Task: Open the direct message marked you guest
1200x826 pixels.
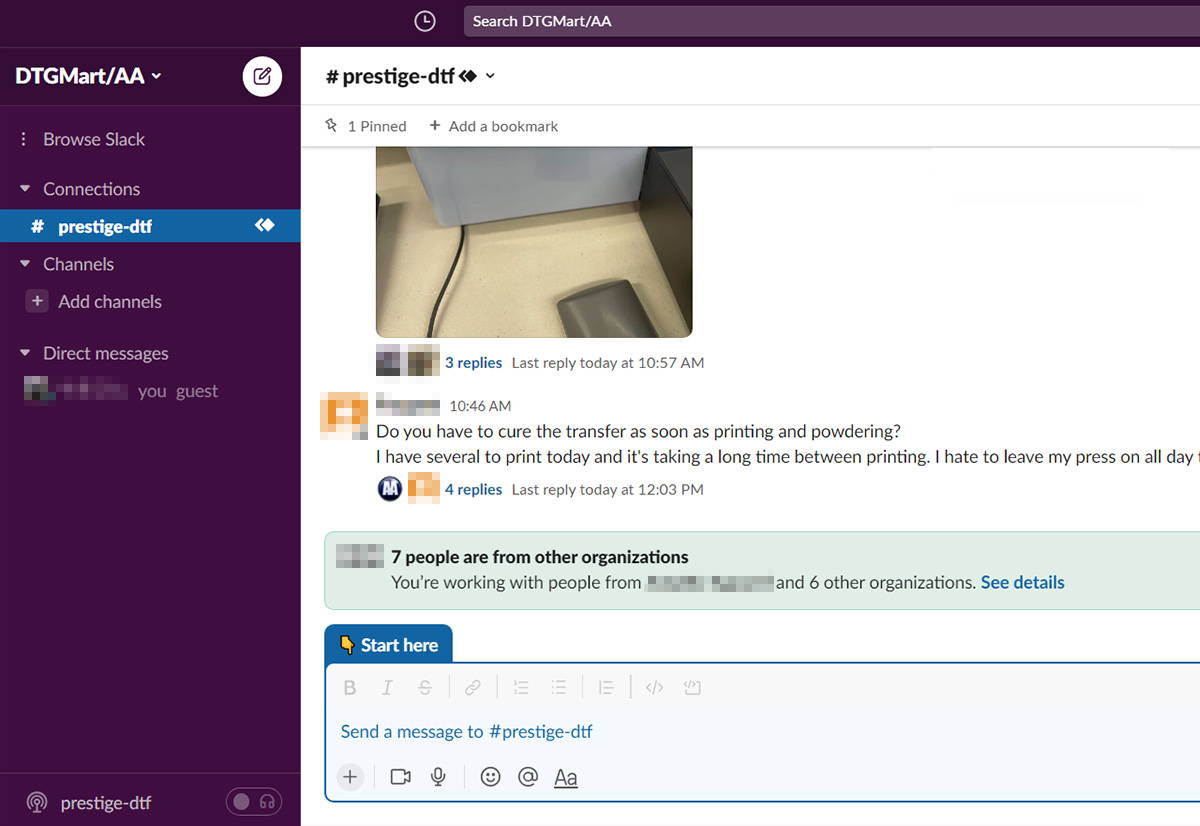Action: [121, 391]
